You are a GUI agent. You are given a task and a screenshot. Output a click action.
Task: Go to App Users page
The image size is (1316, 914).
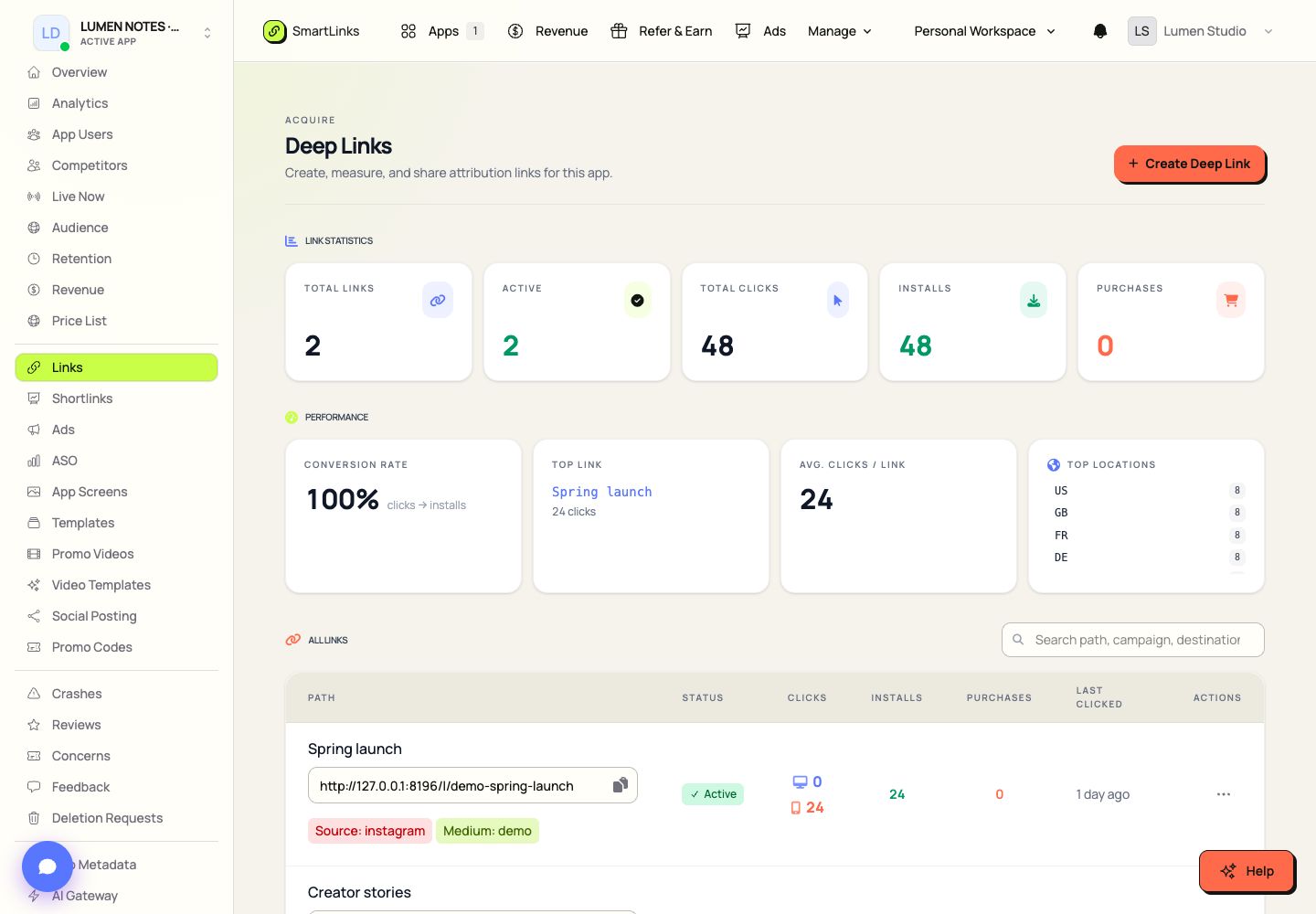coord(116,134)
